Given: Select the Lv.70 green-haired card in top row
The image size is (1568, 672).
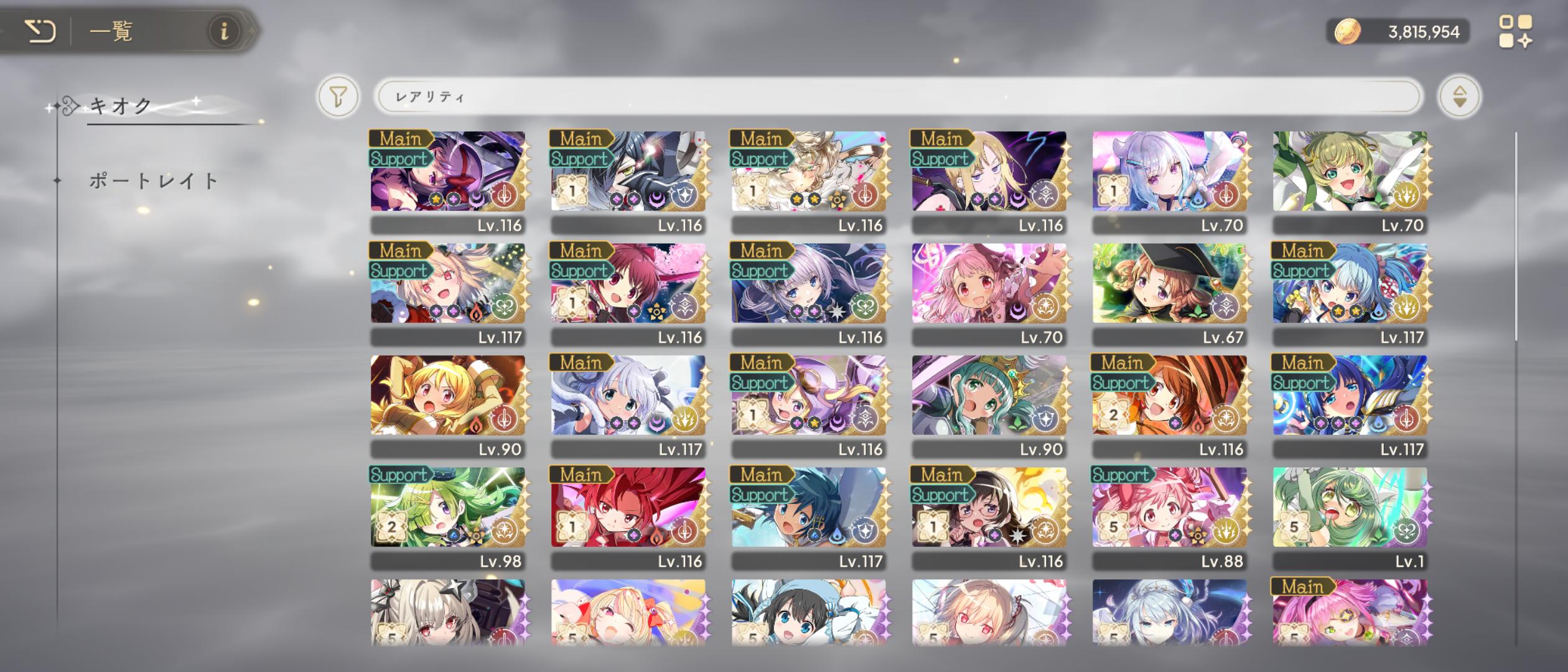Looking at the screenshot, I should [1350, 182].
